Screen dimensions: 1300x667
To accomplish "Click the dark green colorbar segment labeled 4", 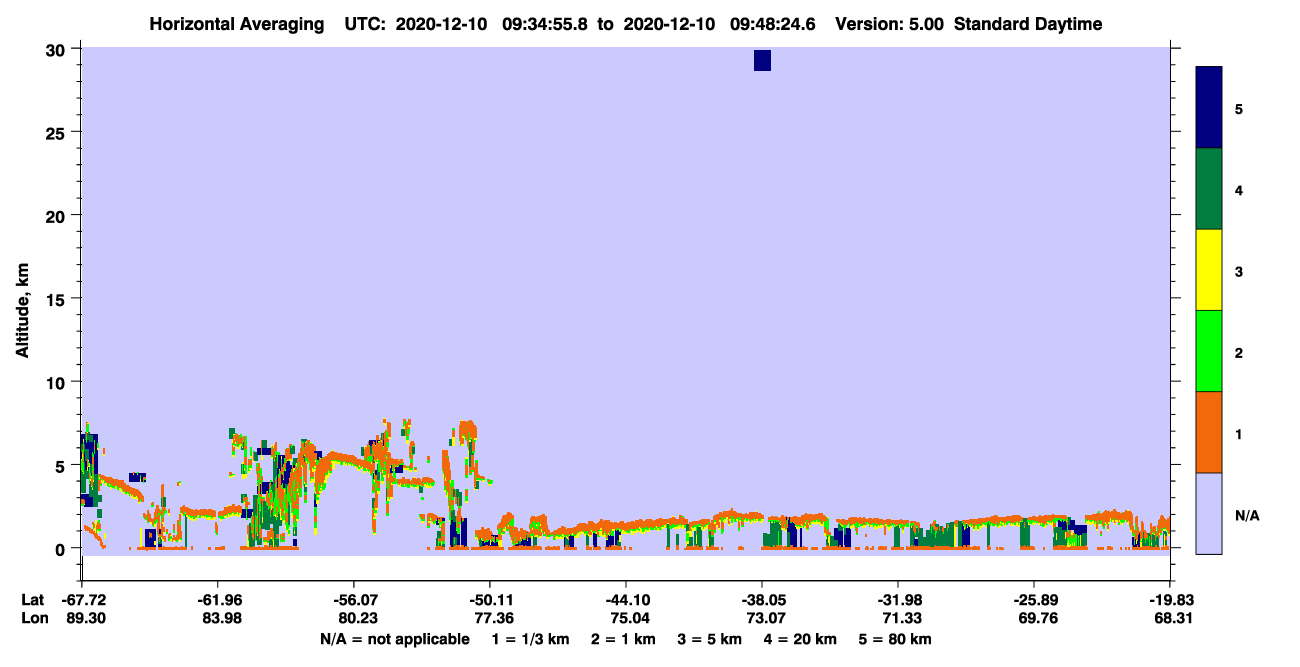I will coord(1209,189).
